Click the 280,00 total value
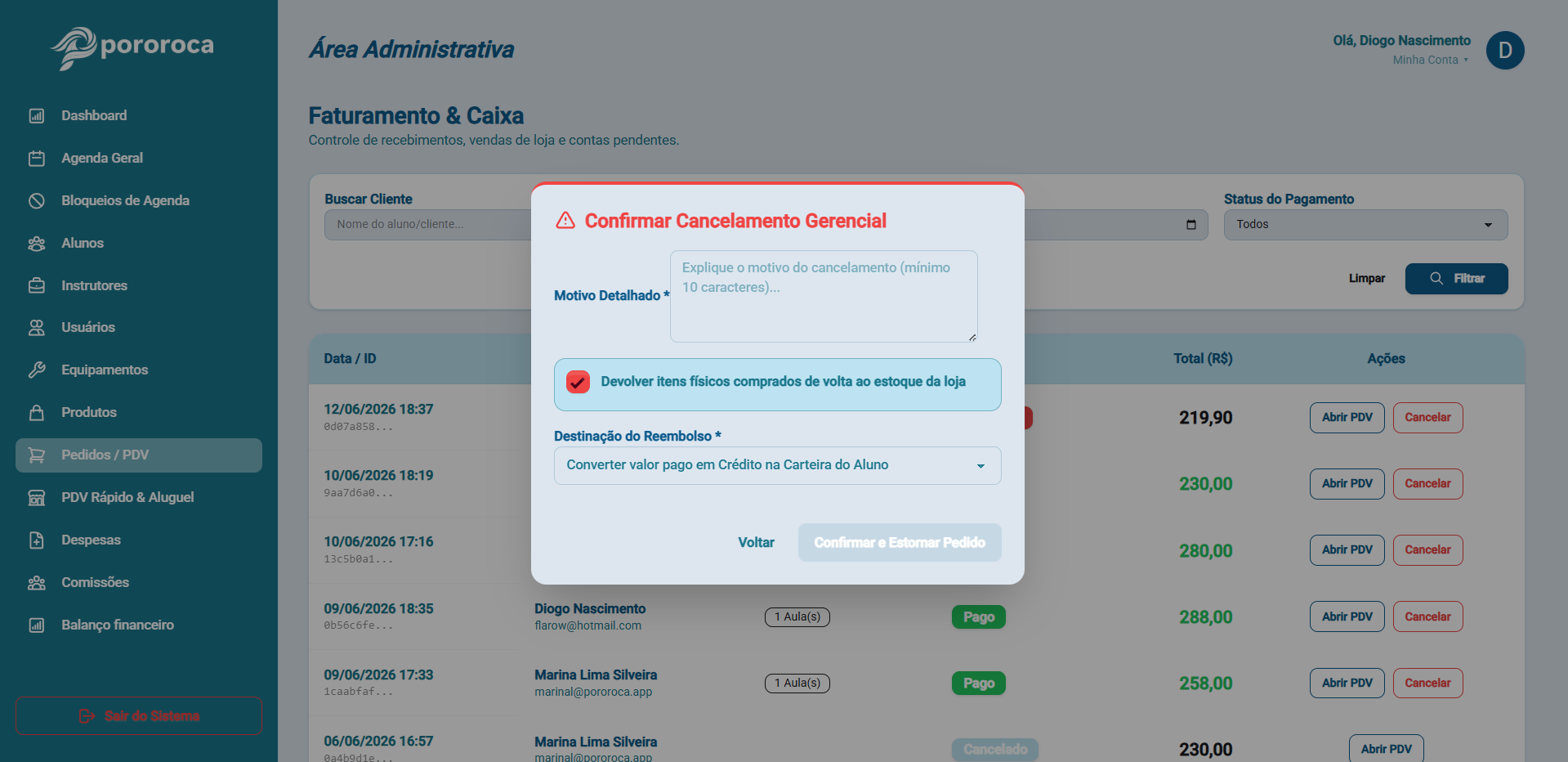 coord(1205,551)
